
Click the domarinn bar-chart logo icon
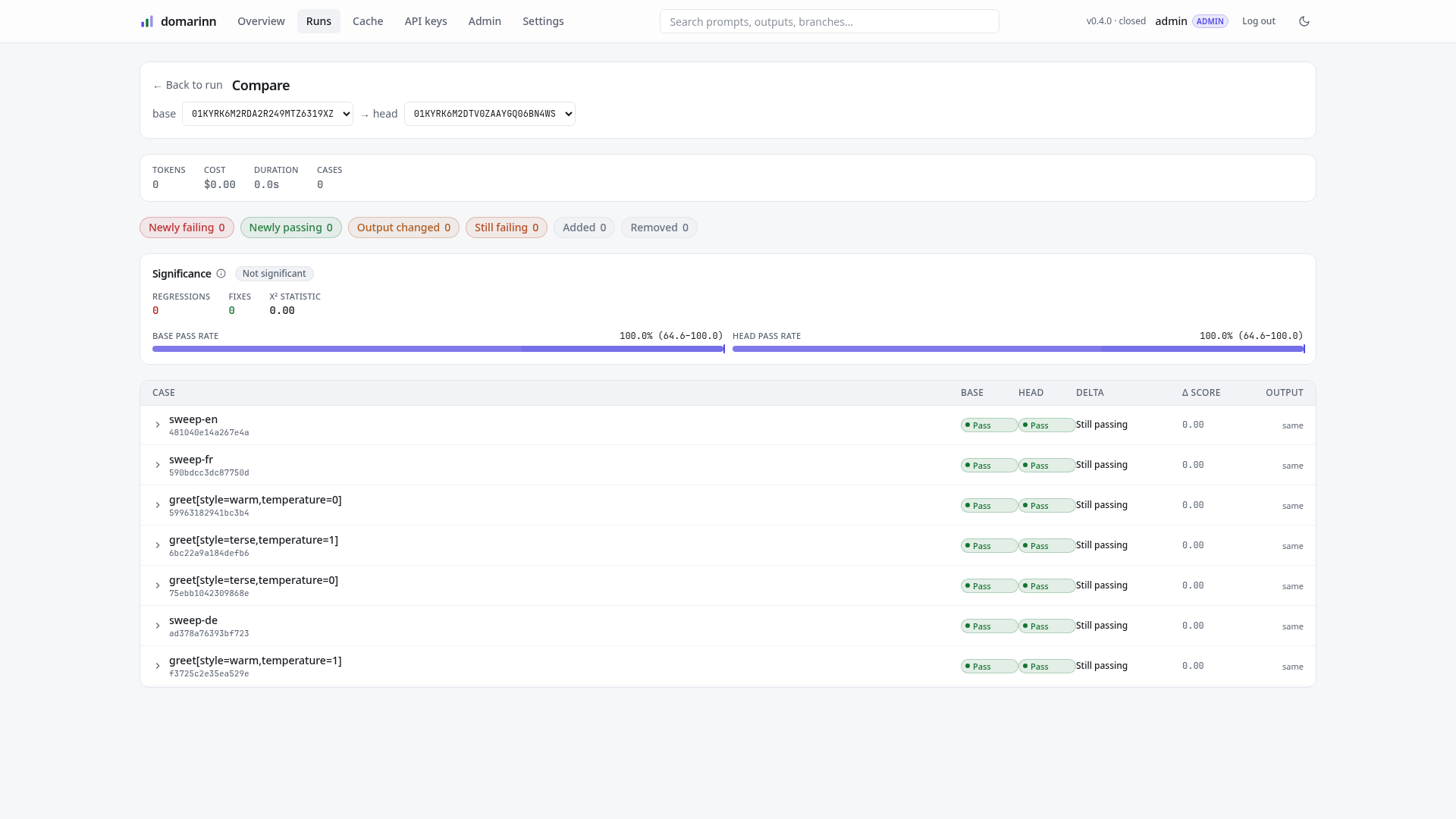(147, 21)
